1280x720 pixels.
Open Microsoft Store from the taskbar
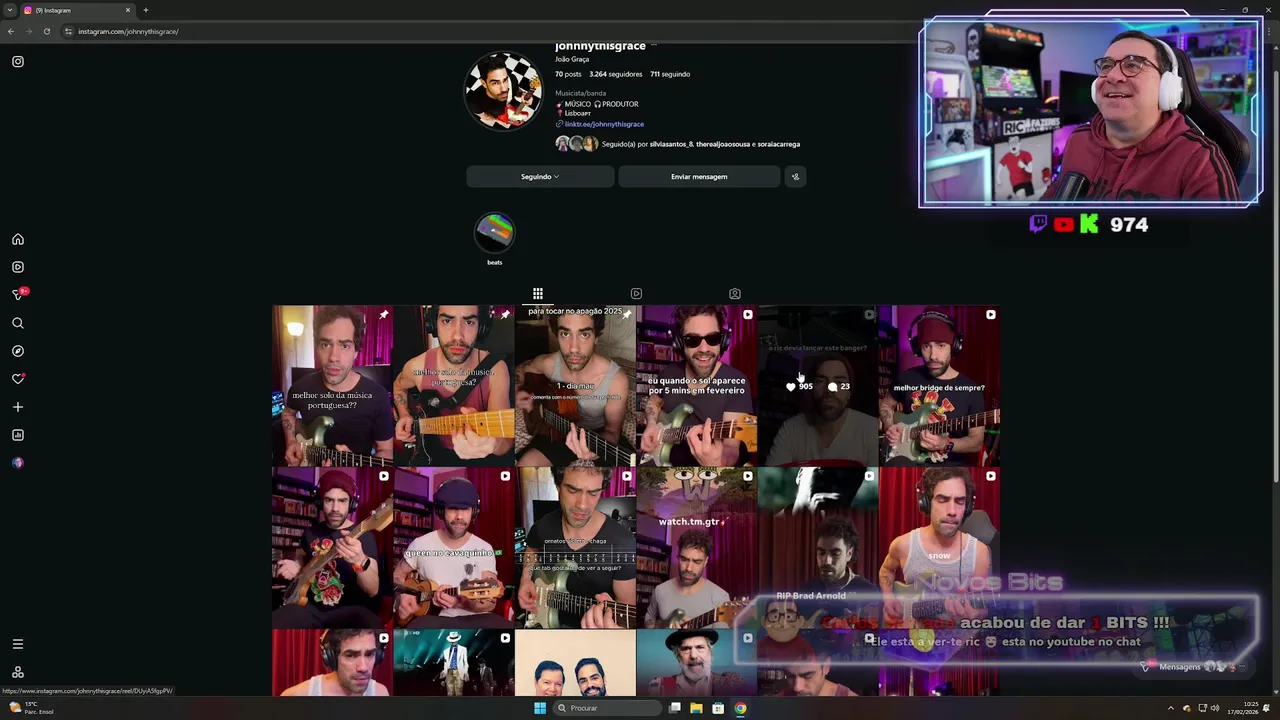point(718,708)
